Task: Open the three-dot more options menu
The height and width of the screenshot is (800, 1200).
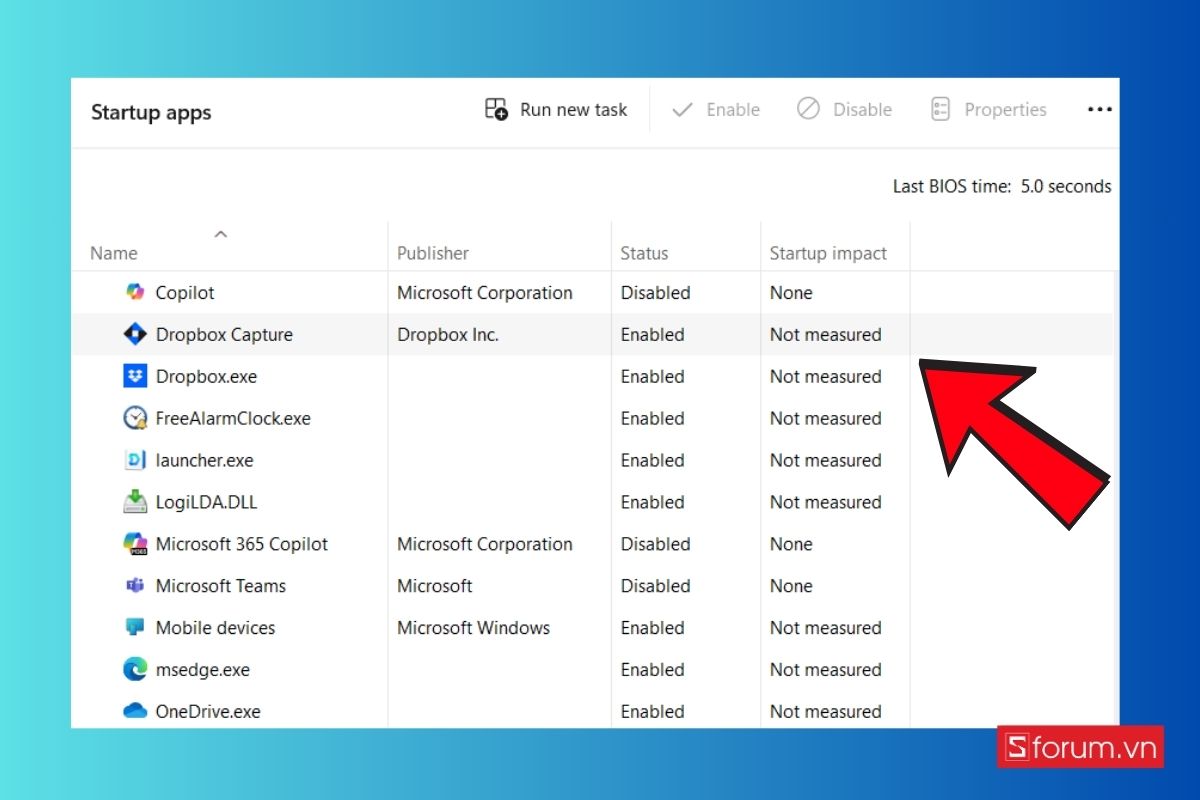Action: click(x=1099, y=110)
